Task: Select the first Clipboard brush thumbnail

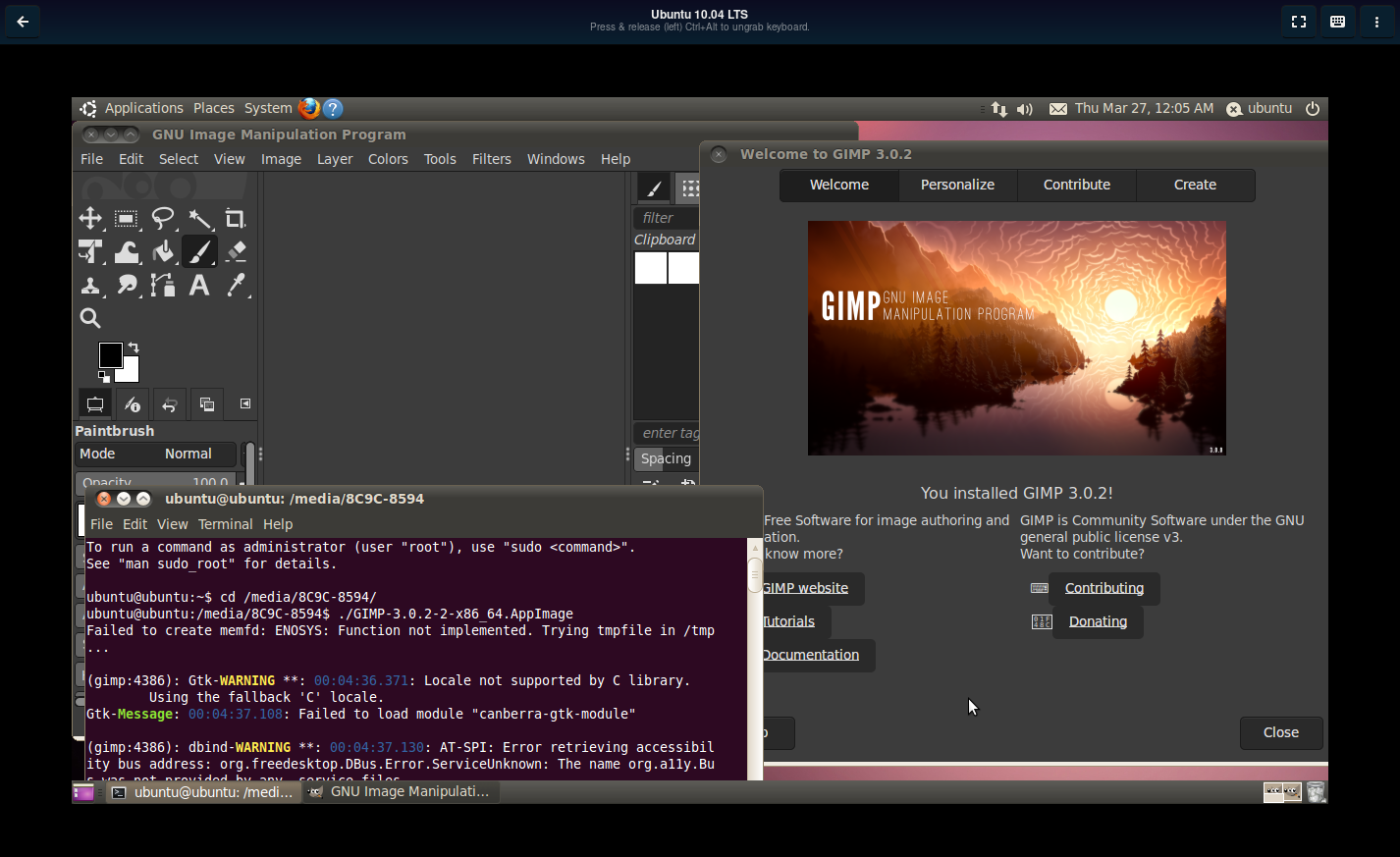Action: click(x=650, y=268)
